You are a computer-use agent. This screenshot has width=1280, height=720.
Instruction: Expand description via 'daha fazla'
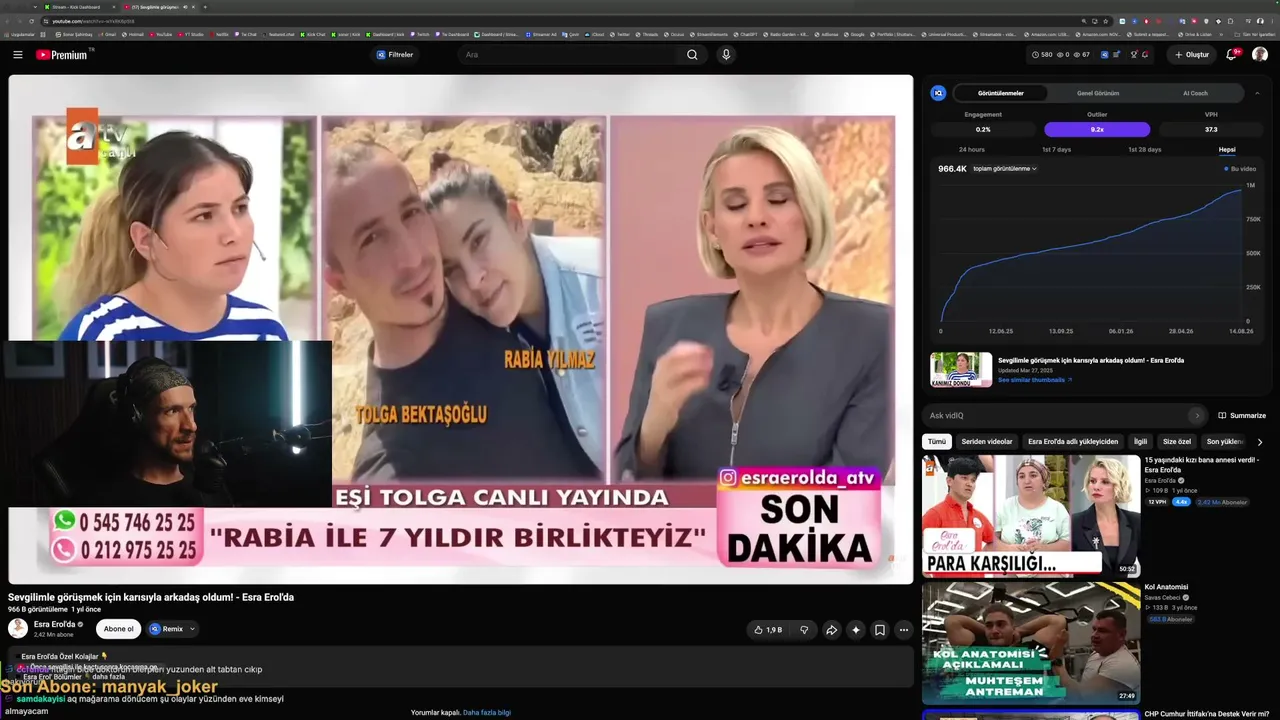[108, 677]
